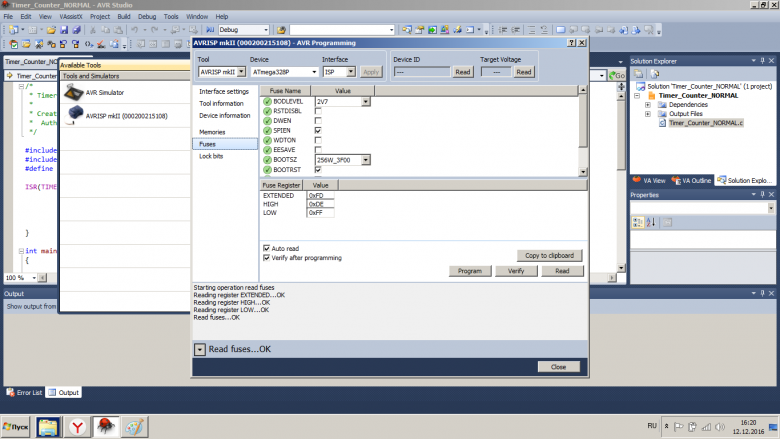Viewport: 780px width, 439px height.
Task: Click the Redo arrow icon
Action: pyautogui.click(x=154, y=30)
